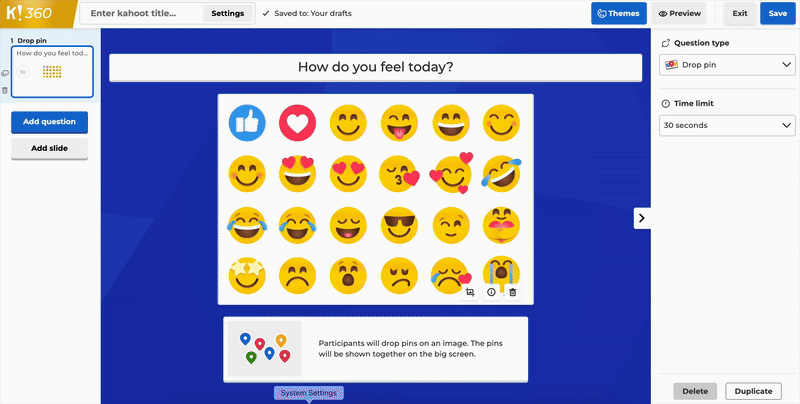Screen dimensions: 800x404
Task: Select the Drop pin question thumbnail
Action: point(52,71)
